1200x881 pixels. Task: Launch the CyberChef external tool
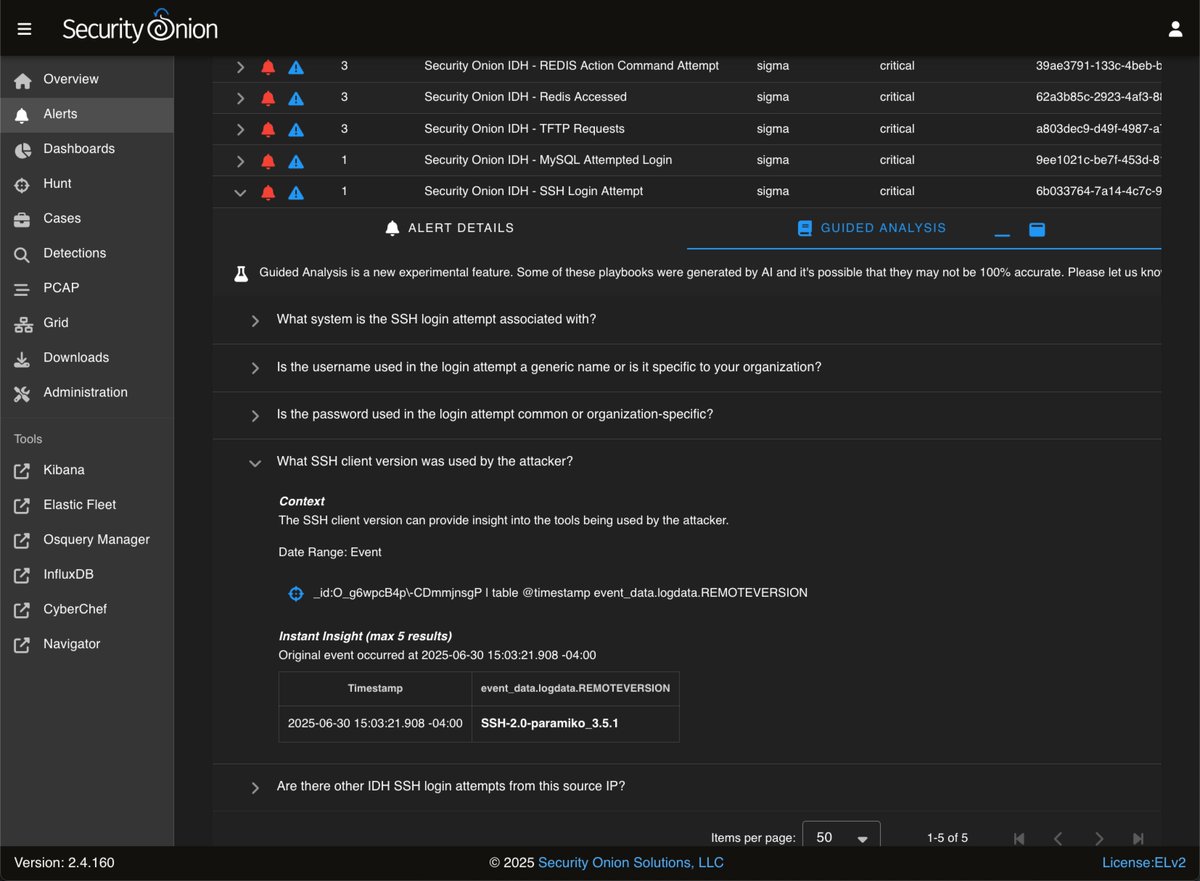(87, 609)
